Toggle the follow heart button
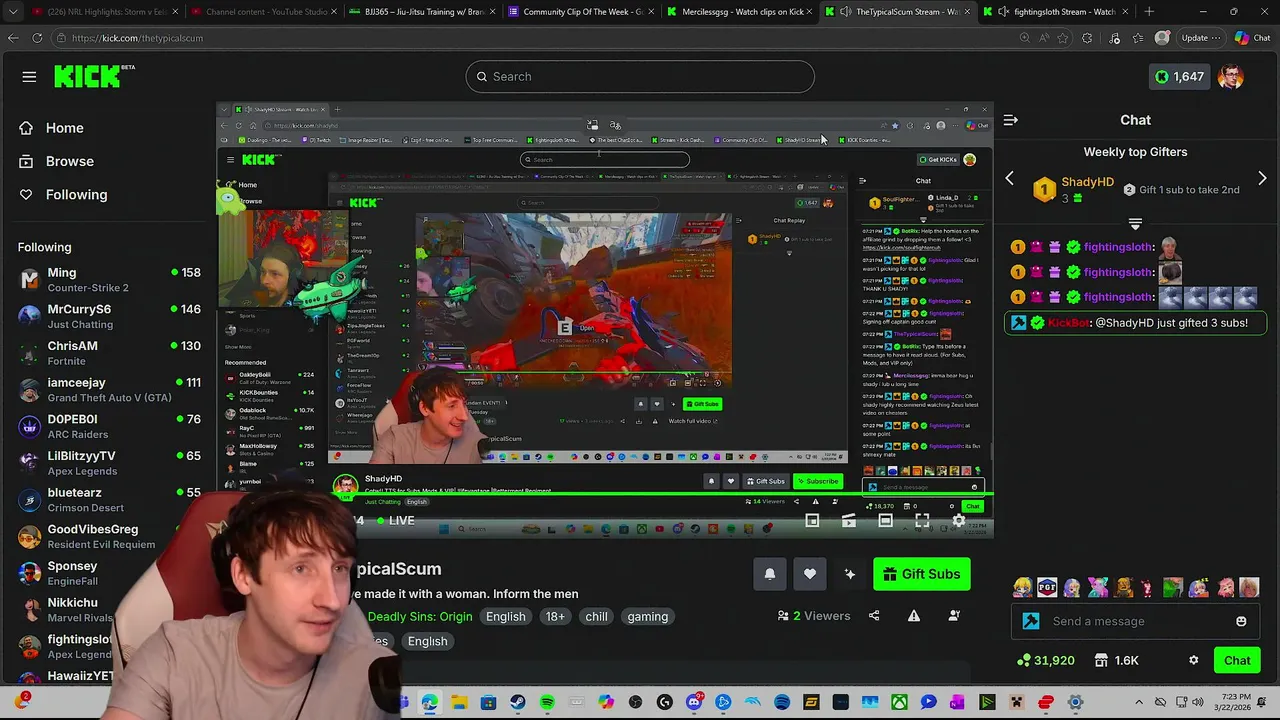Image resolution: width=1280 pixels, height=720 pixels. pyautogui.click(x=810, y=574)
